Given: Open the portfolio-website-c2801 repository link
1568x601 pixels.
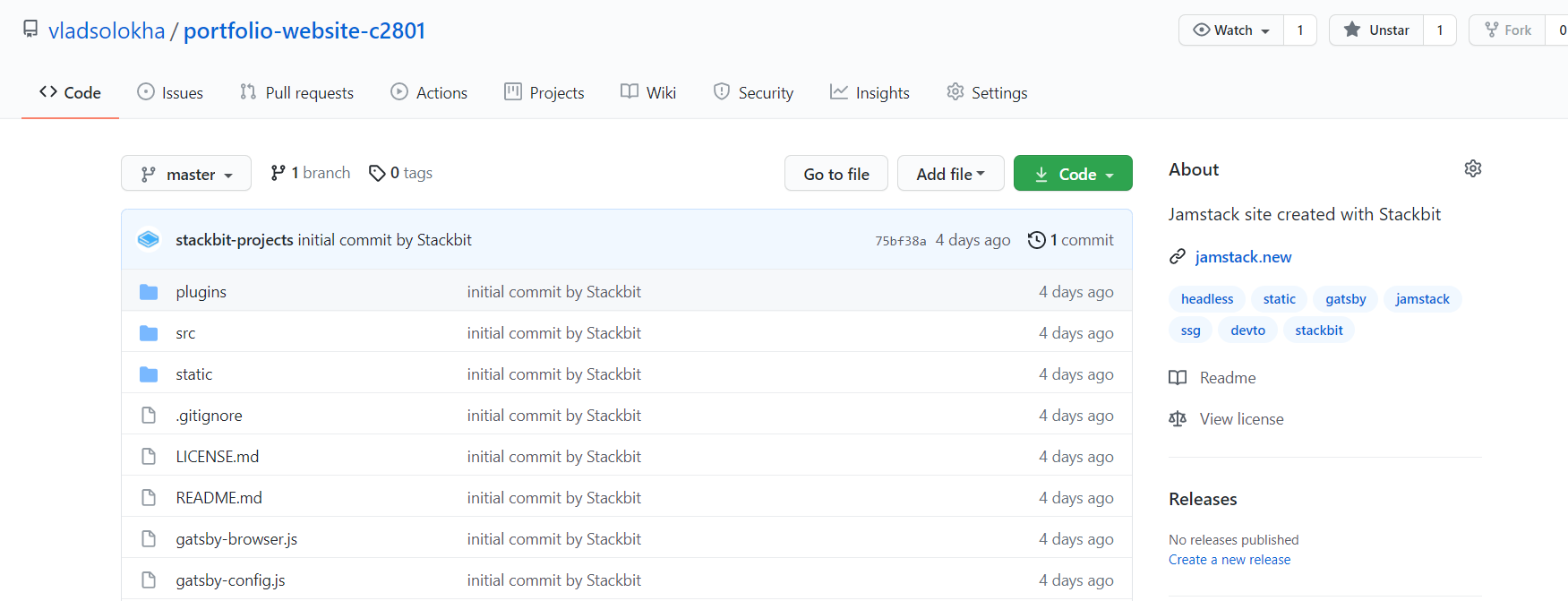Looking at the screenshot, I should tap(304, 30).
